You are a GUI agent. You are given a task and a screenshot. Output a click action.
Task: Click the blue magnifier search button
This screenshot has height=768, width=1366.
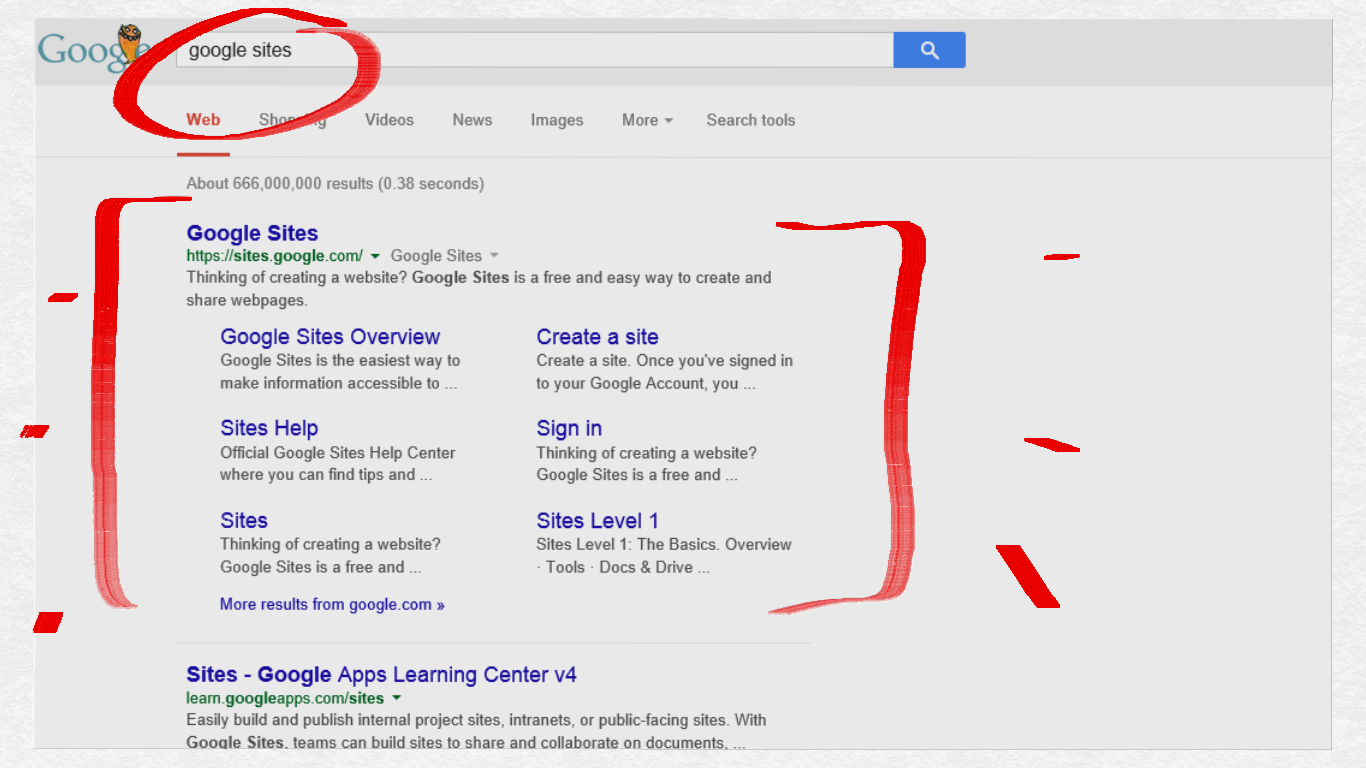pos(929,50)
